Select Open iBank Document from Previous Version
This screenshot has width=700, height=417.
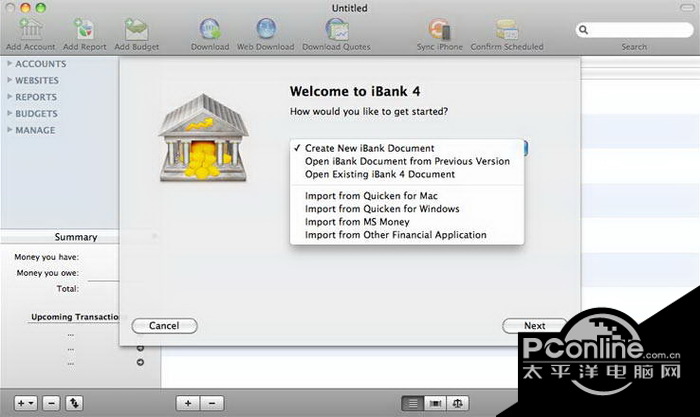tap(407, 161)
